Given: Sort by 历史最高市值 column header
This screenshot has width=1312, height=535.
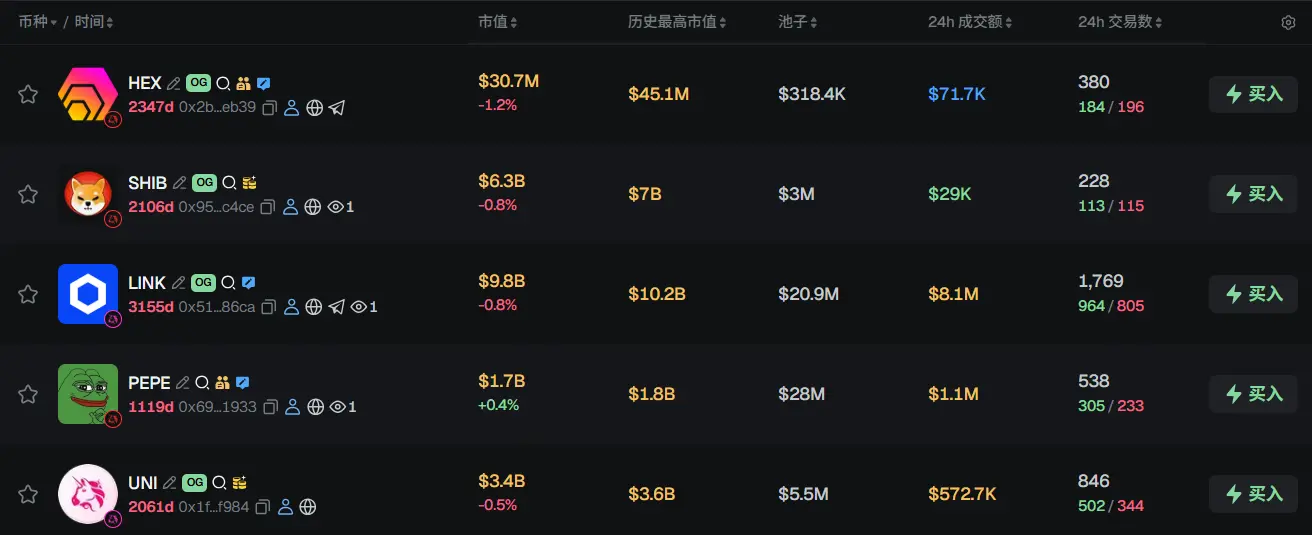Looking at the screenshot, I should (677, 22).
